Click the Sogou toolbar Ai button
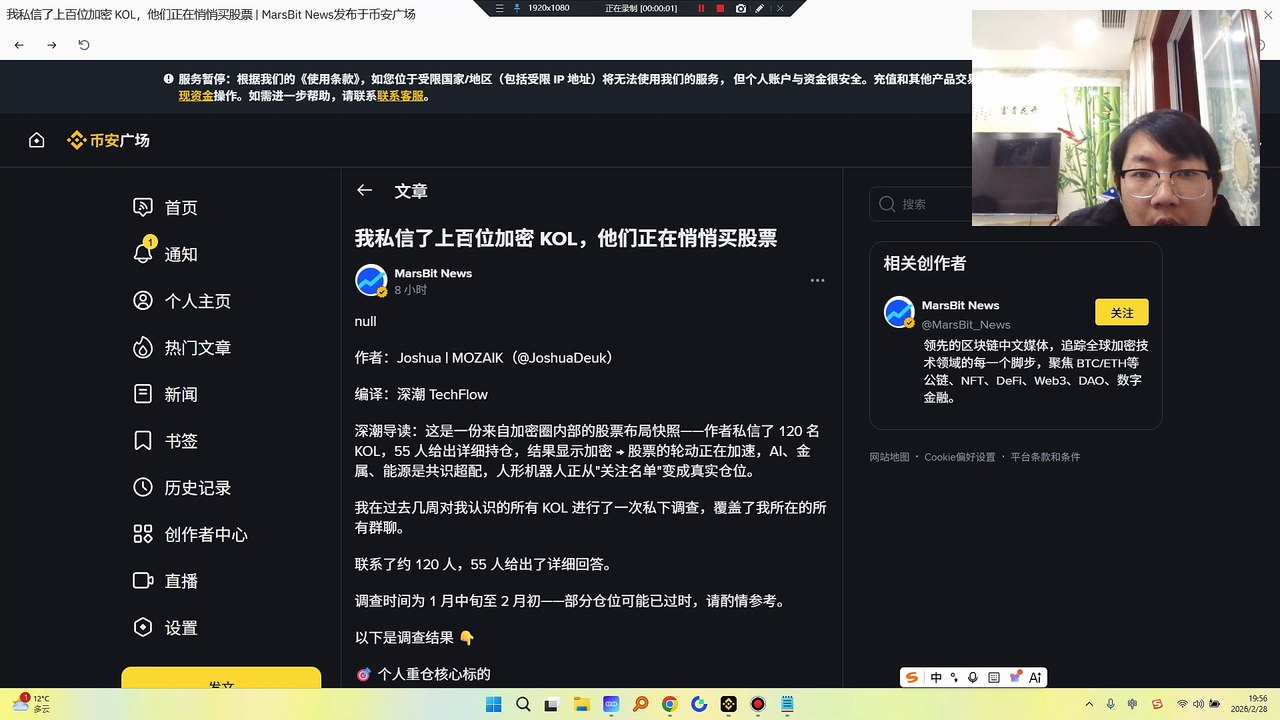 point(1035,677)
